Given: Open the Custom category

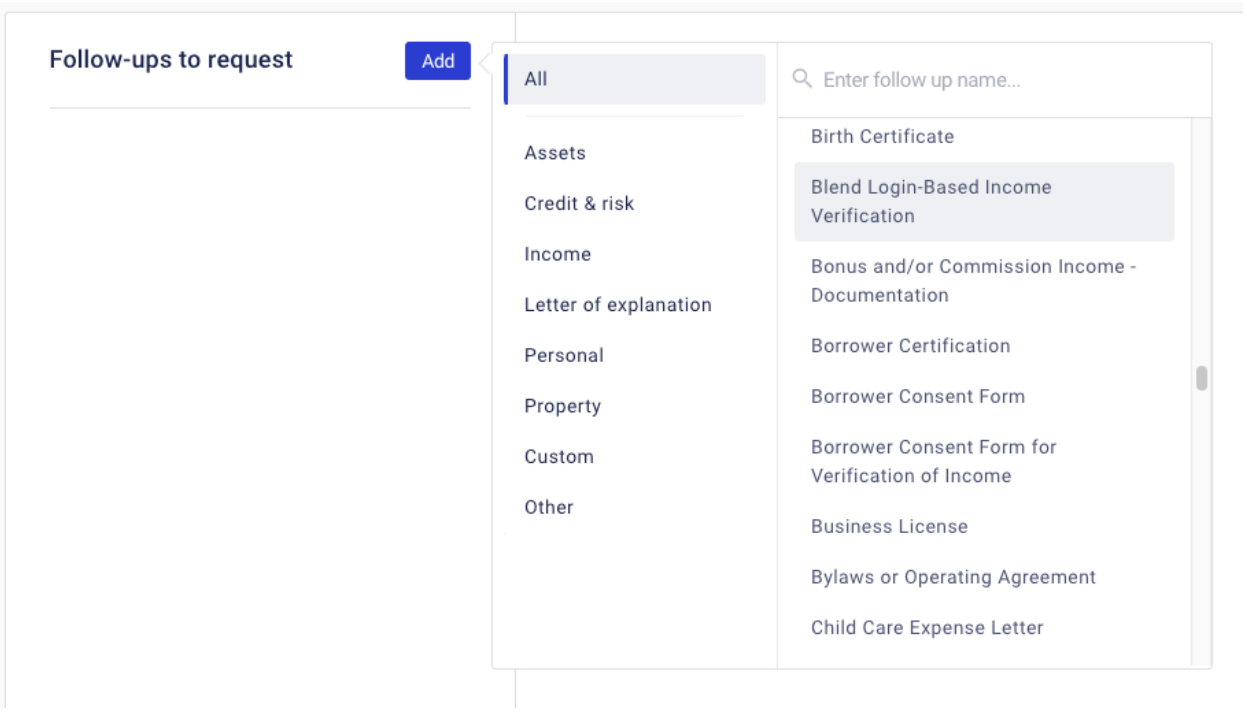Looking at the screenshot, I should click(x=559, y=457).
